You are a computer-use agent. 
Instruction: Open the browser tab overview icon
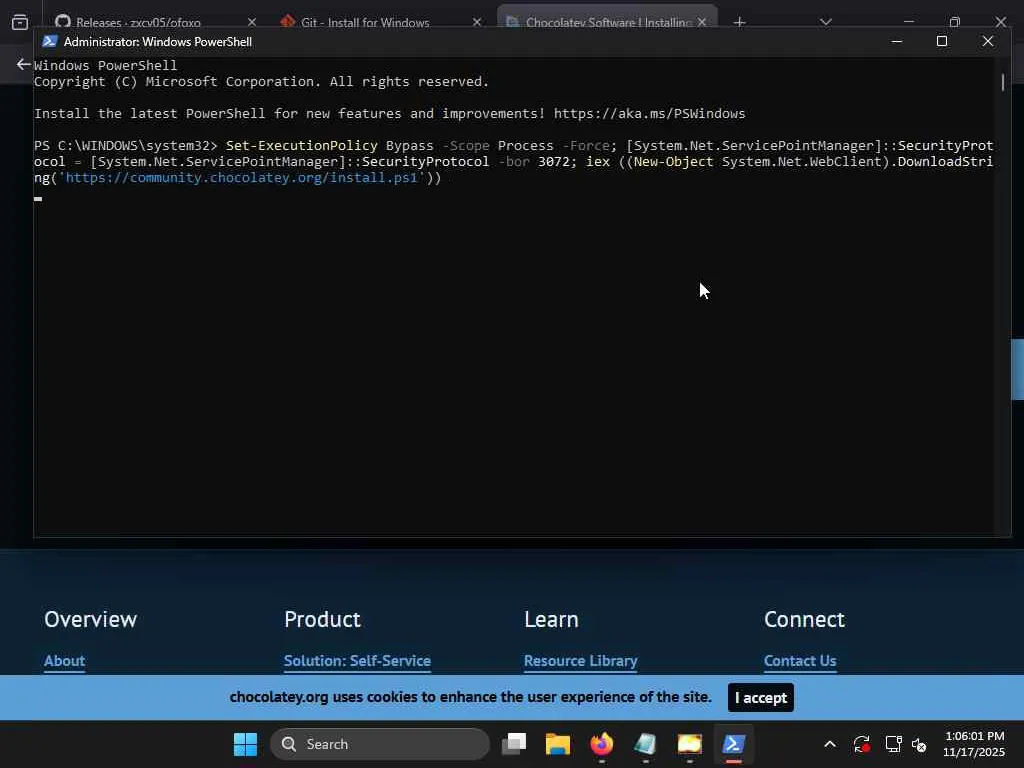(20, 22)
